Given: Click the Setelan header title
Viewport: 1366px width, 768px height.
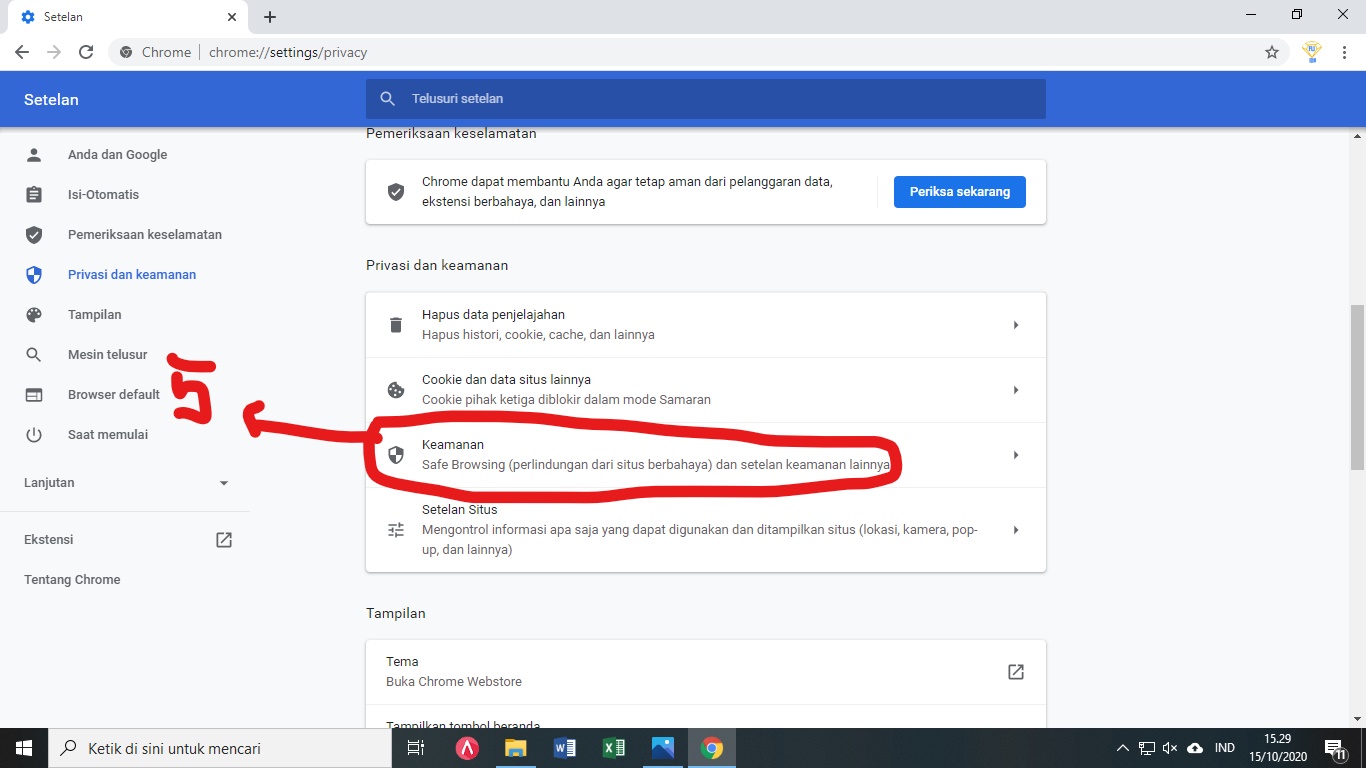Looking at the screenshot, I should pyautogui.click(x=51, y=100).
